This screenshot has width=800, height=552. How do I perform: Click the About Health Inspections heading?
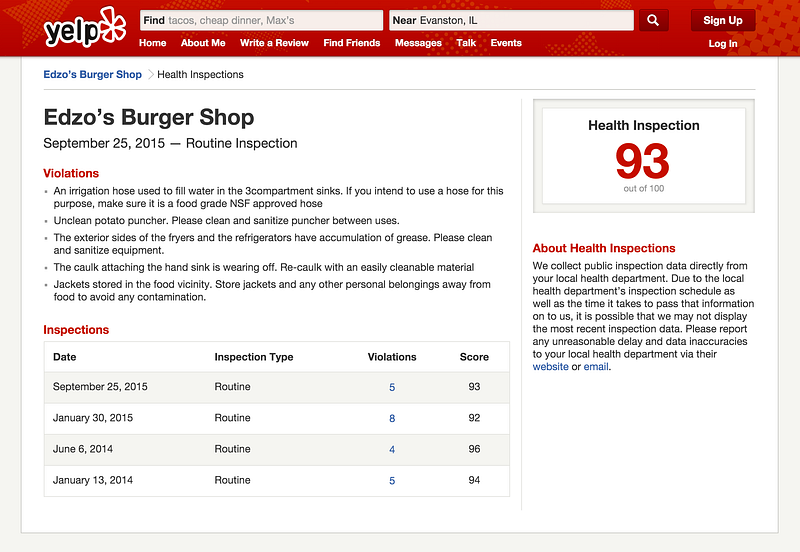[604, 248]
